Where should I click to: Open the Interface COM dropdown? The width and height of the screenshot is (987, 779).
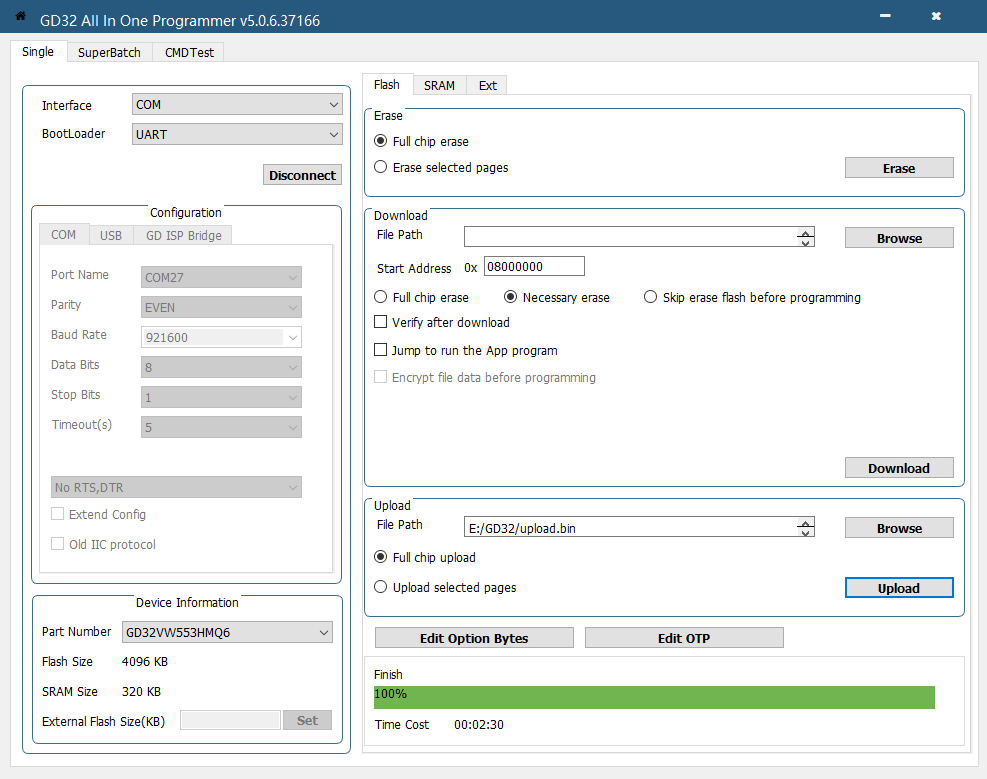click(237, 104)
